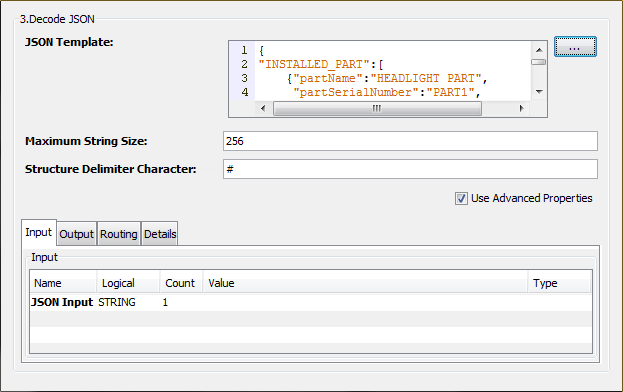This screenshot has width=623, height=392.
Task: Select the JSON Input table row
Action: click(311, 303)
